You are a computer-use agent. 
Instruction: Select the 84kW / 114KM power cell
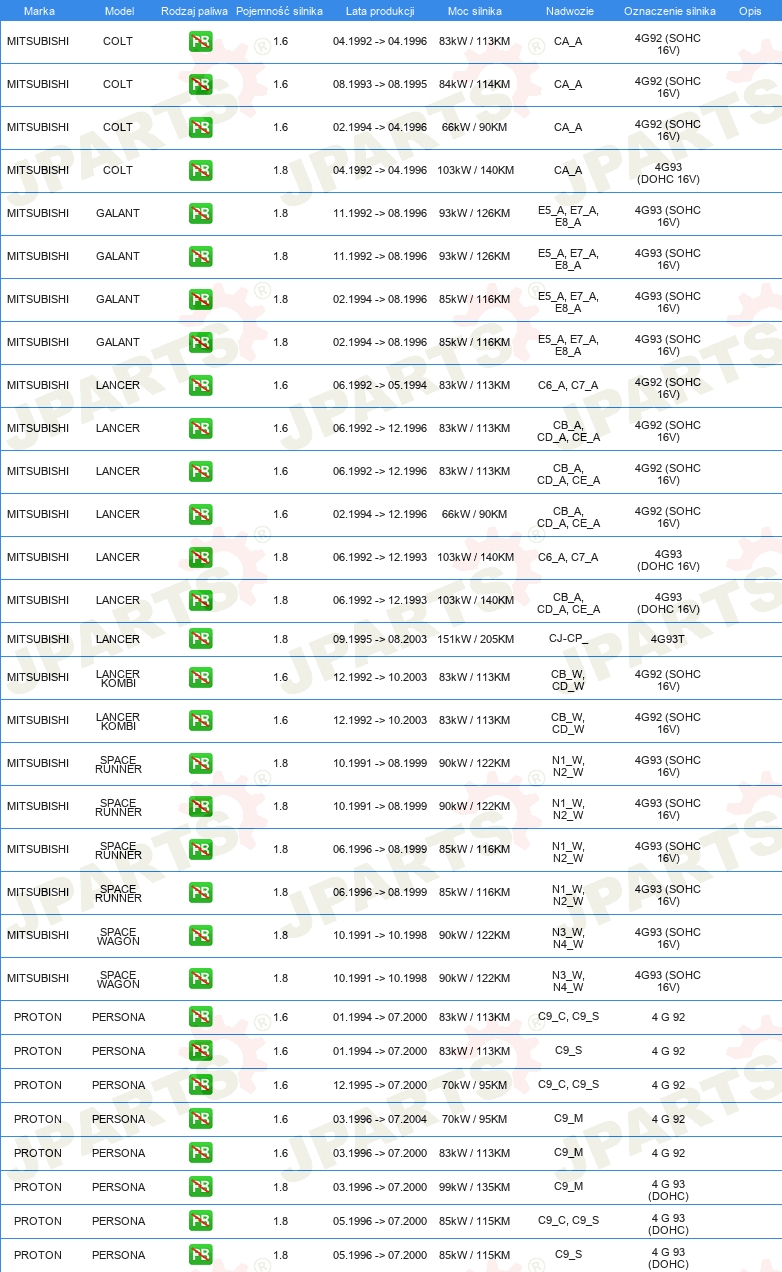474,85
